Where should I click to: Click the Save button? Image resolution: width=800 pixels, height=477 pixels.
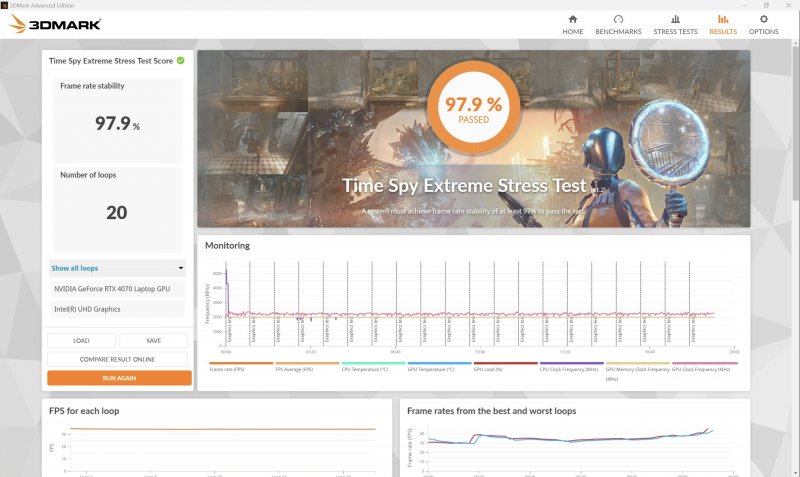[x=153, y=341]
